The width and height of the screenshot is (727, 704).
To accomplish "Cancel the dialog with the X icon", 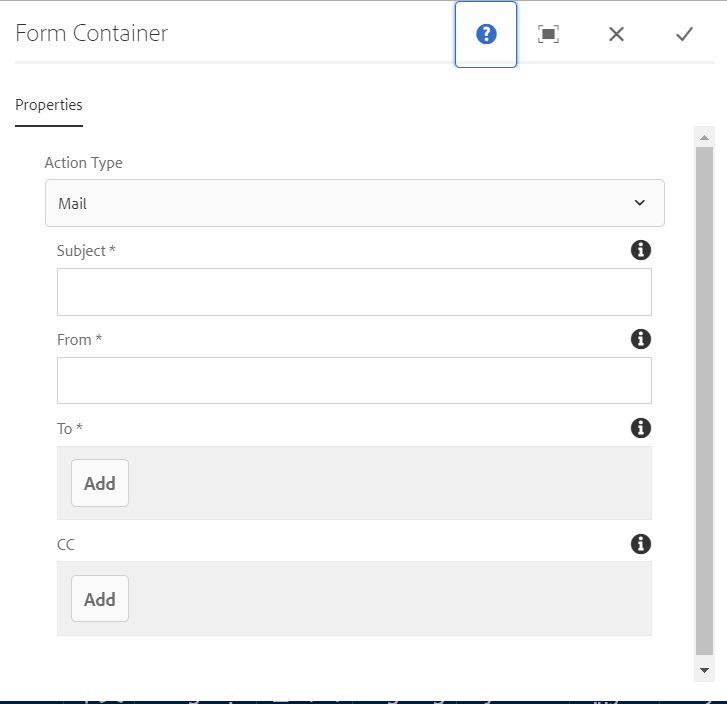I will 616,34.
